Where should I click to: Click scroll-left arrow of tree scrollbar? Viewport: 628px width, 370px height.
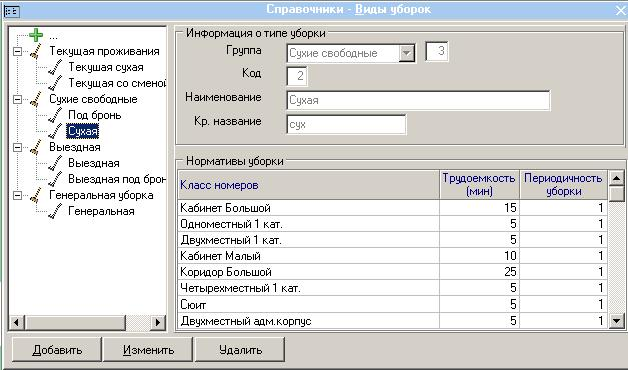tap(16, 322)
